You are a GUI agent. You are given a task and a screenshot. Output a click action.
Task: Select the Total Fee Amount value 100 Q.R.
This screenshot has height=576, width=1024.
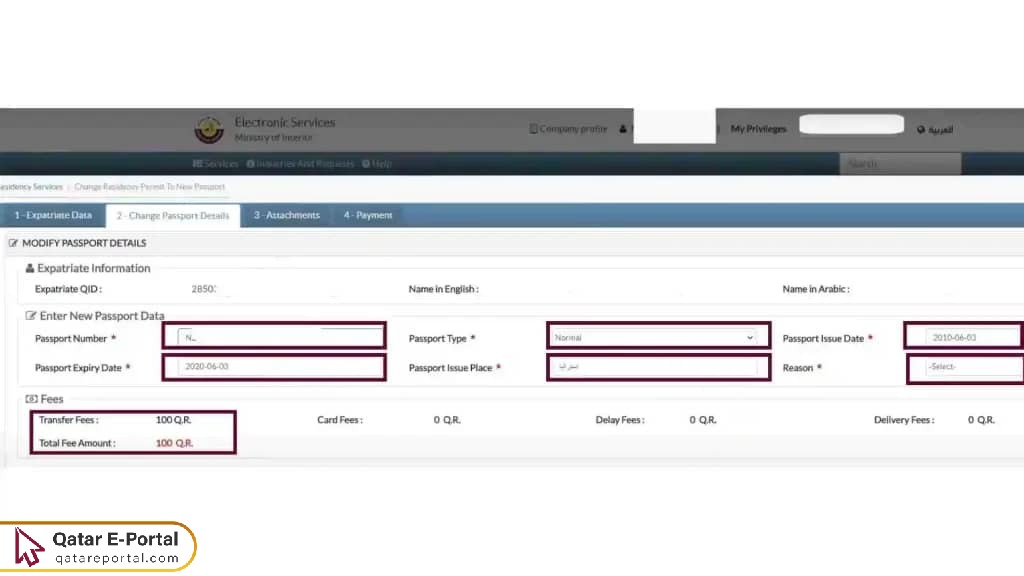pos(174,443)
